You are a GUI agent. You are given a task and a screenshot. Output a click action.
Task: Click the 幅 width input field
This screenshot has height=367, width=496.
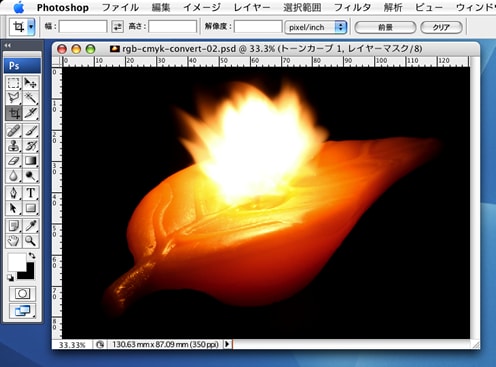[x=83, y=27]
